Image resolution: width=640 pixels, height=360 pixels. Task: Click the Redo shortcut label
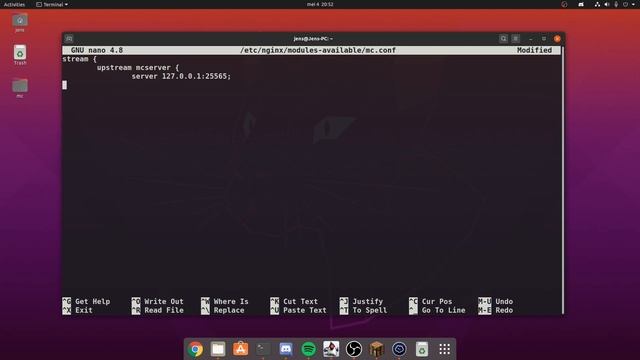tap(504, 311)
